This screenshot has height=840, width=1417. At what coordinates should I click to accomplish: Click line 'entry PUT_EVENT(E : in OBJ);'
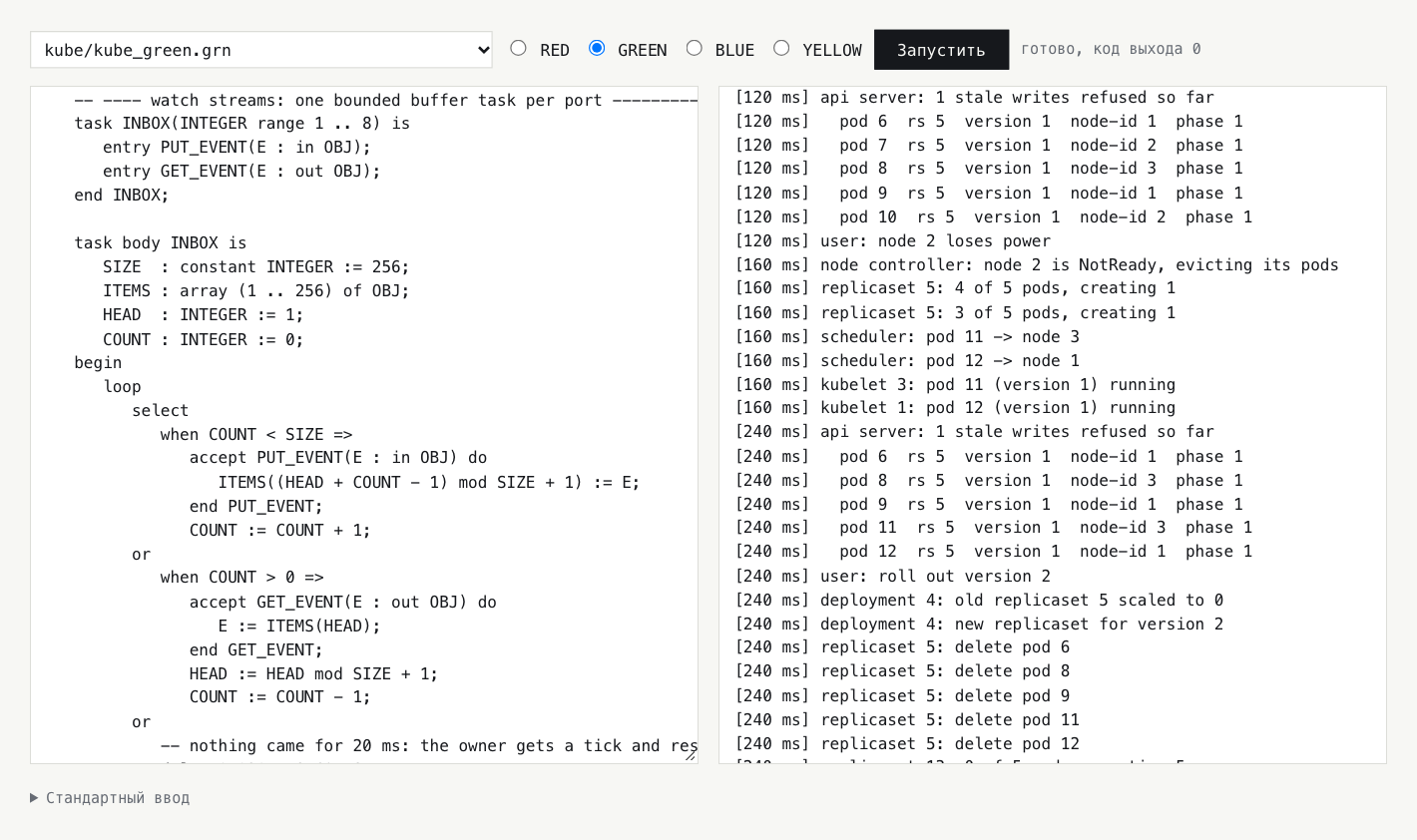coord(236,148)
